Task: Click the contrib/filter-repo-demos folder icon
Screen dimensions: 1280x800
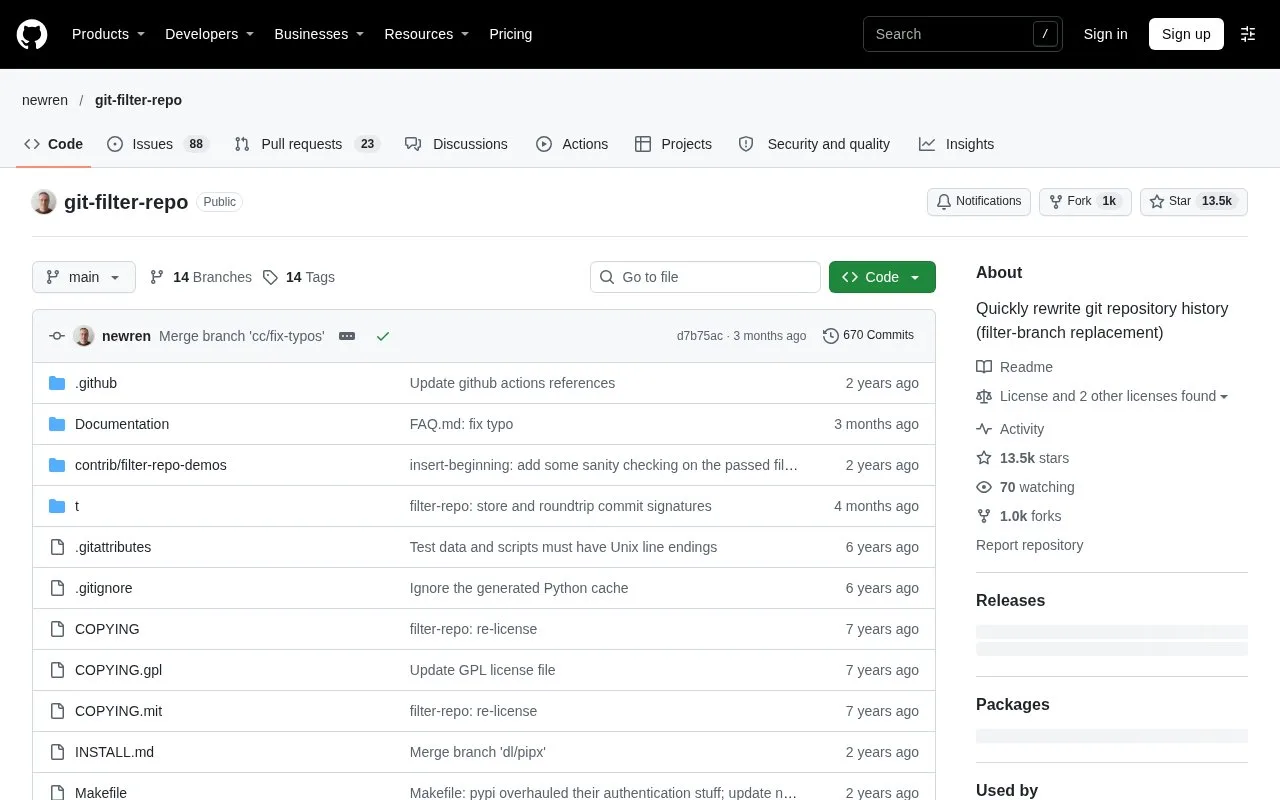Action: coord(57,465)
